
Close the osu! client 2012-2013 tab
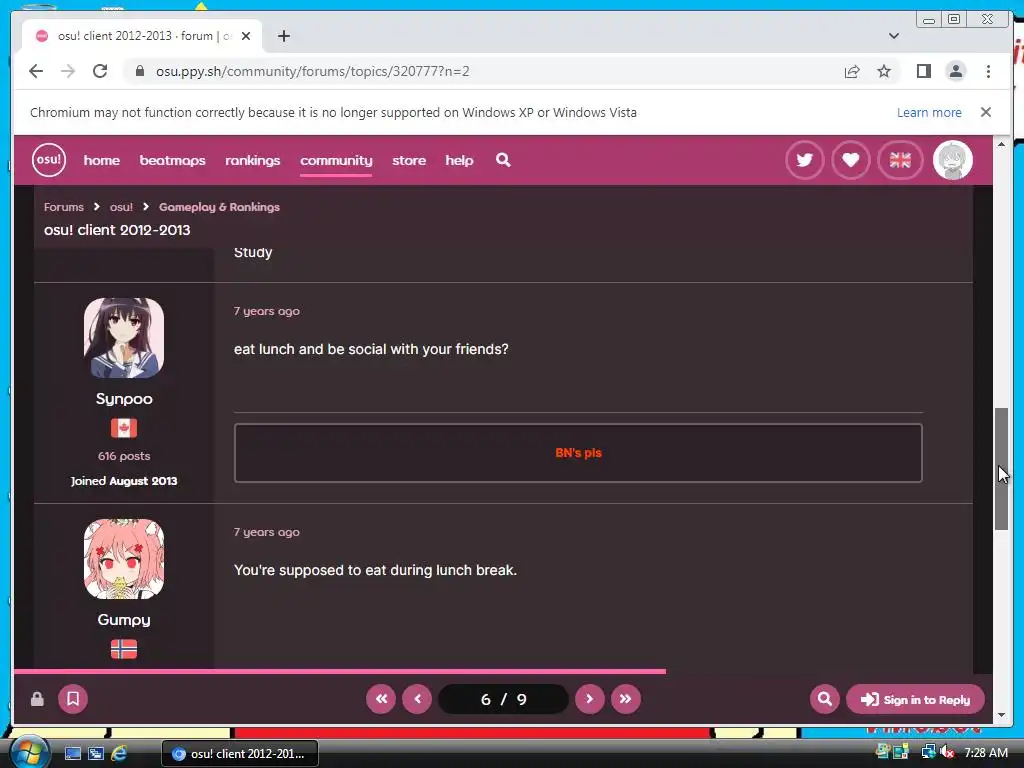[x=246, y=36]
